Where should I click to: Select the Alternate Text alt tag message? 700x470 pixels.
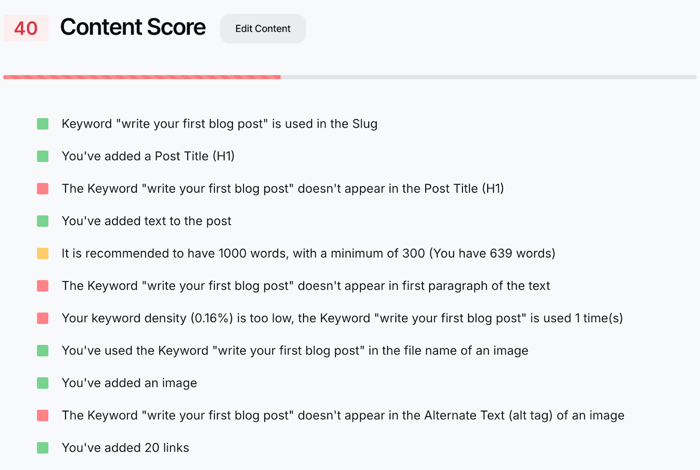coord(342,415)
